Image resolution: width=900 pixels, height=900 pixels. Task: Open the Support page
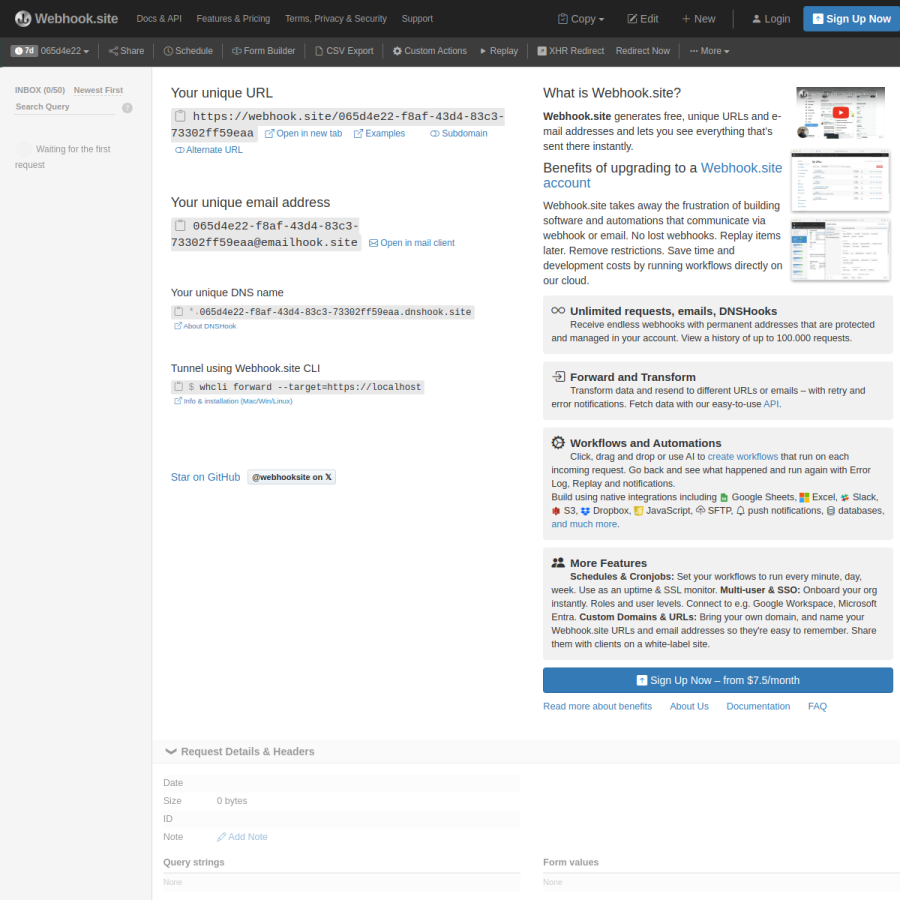[x=417, y=19]
